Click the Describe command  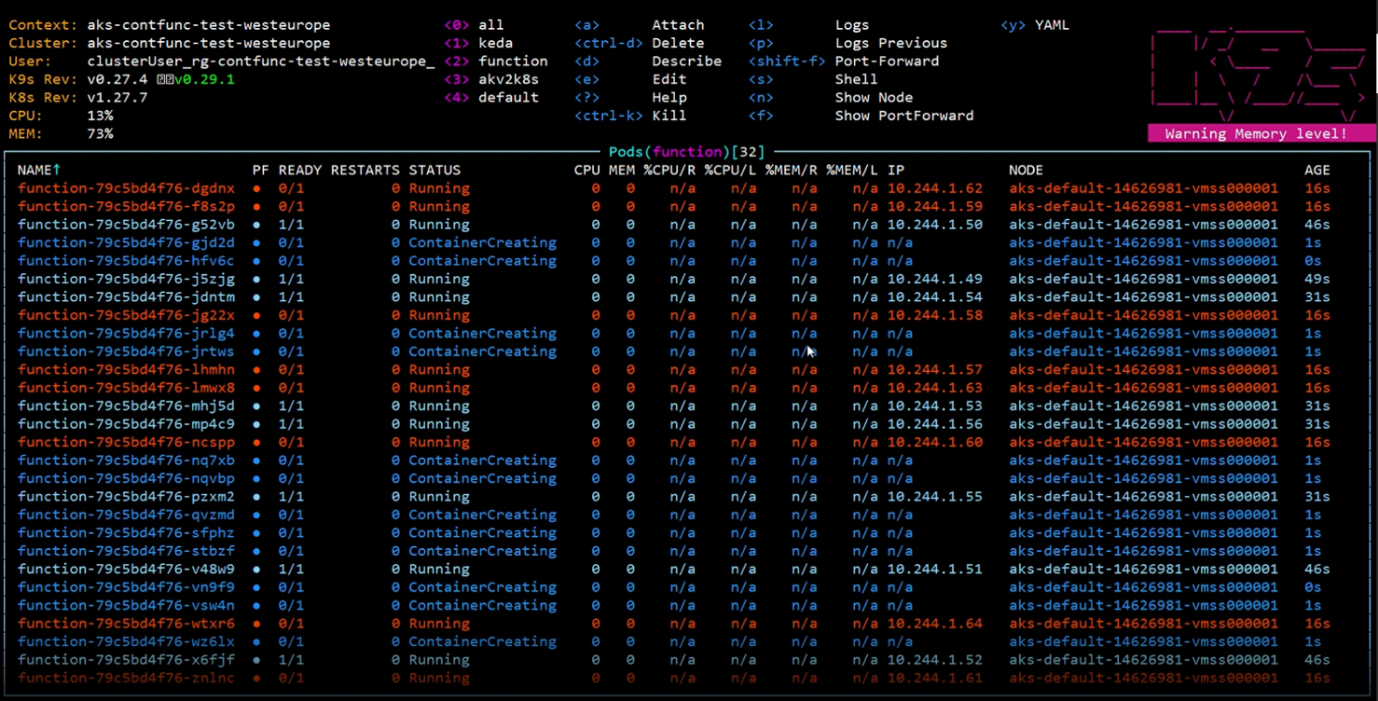coord(686,61)
